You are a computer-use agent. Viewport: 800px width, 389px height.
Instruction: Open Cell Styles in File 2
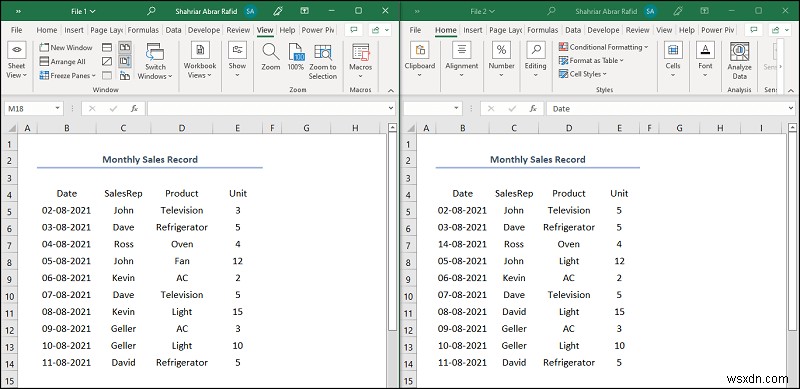pyautogui.click(x=583, y=74)
